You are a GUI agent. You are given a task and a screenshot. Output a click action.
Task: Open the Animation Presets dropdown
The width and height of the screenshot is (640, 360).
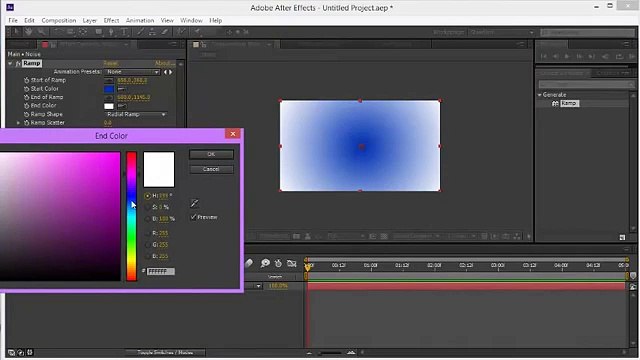132,72
